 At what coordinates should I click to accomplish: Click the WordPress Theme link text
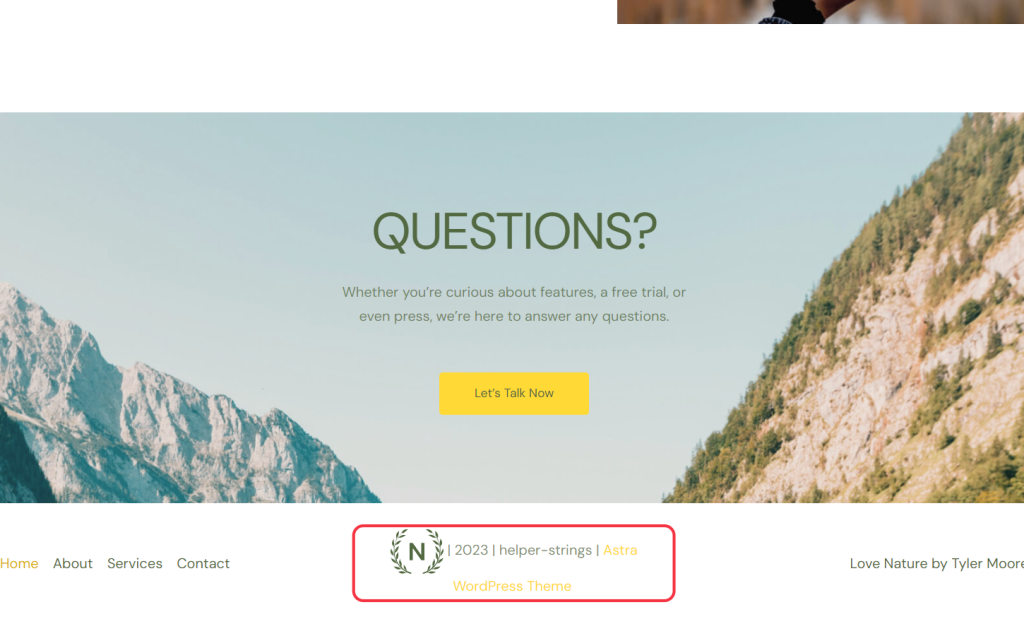pyautogui.click(x=512, y=586)
